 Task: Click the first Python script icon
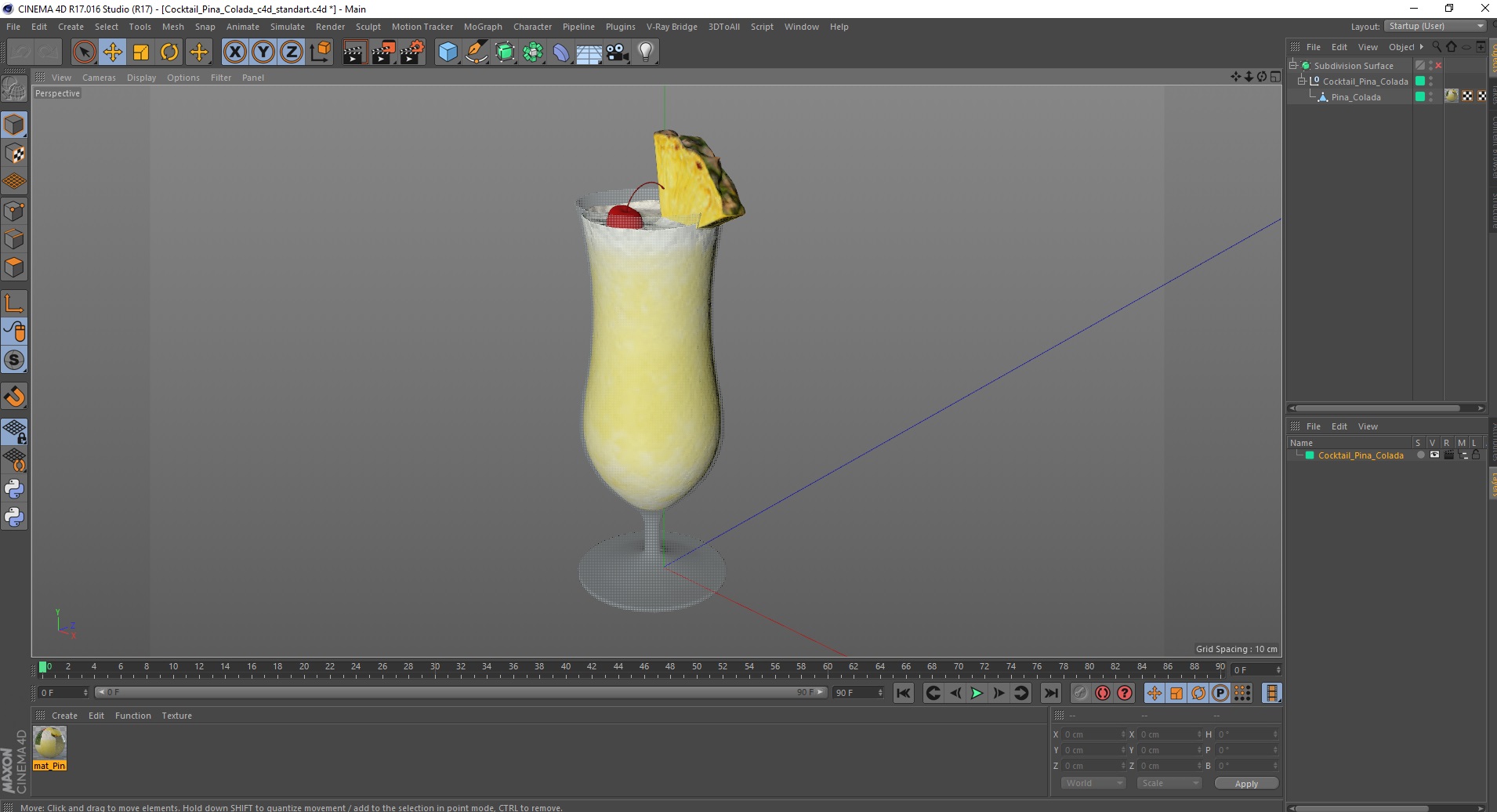[14, 489]
